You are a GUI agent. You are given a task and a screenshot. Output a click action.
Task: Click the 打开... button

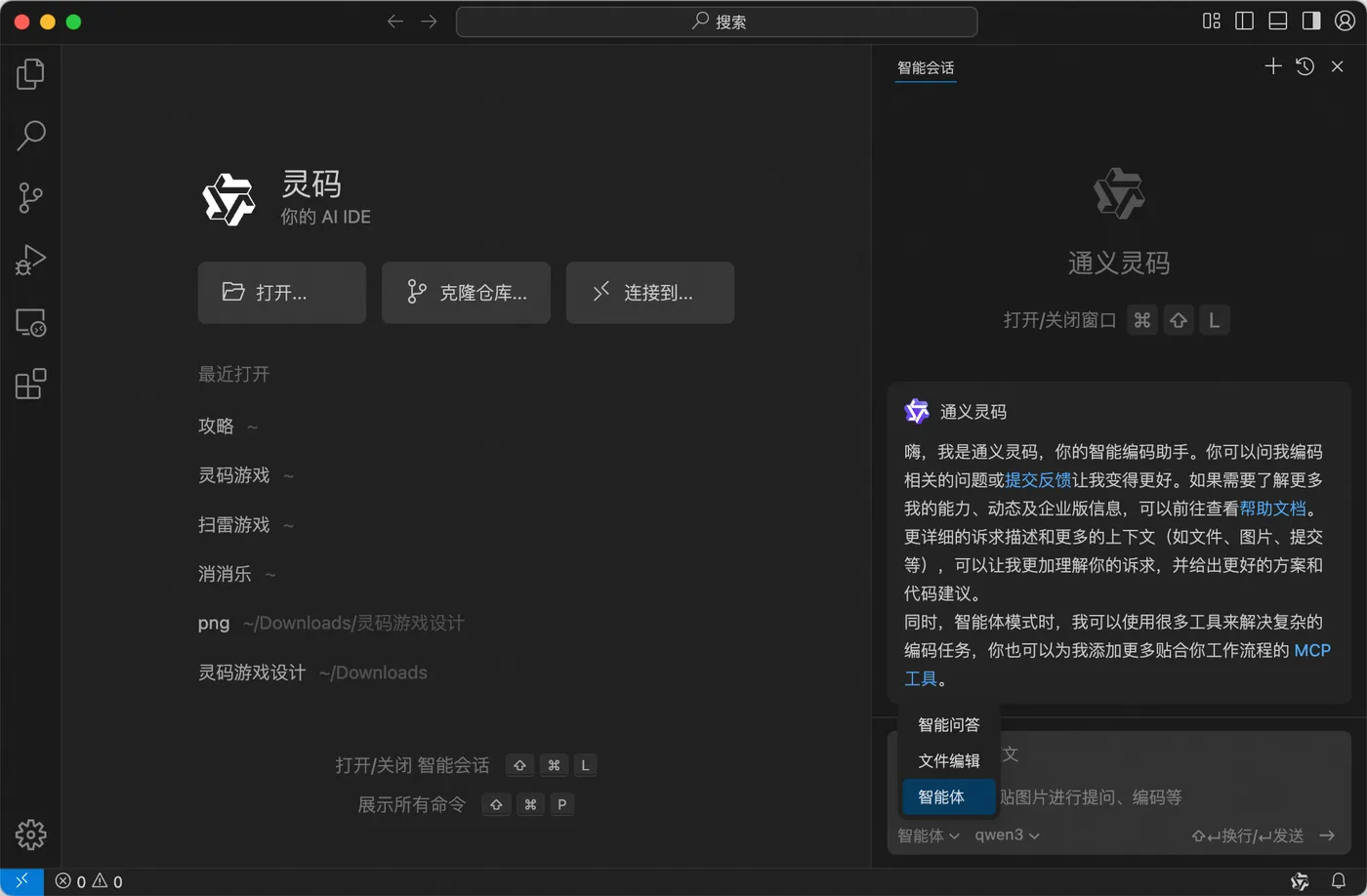tap(282, 292)
